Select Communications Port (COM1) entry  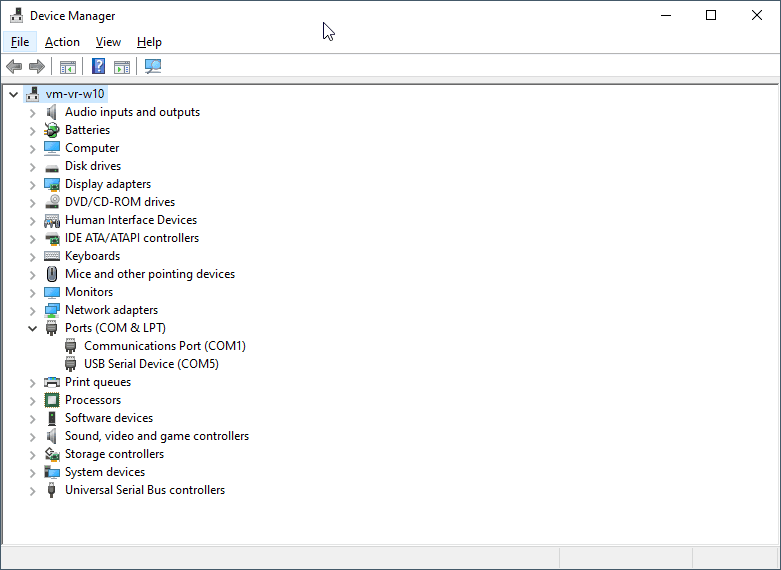coord(164,346)
